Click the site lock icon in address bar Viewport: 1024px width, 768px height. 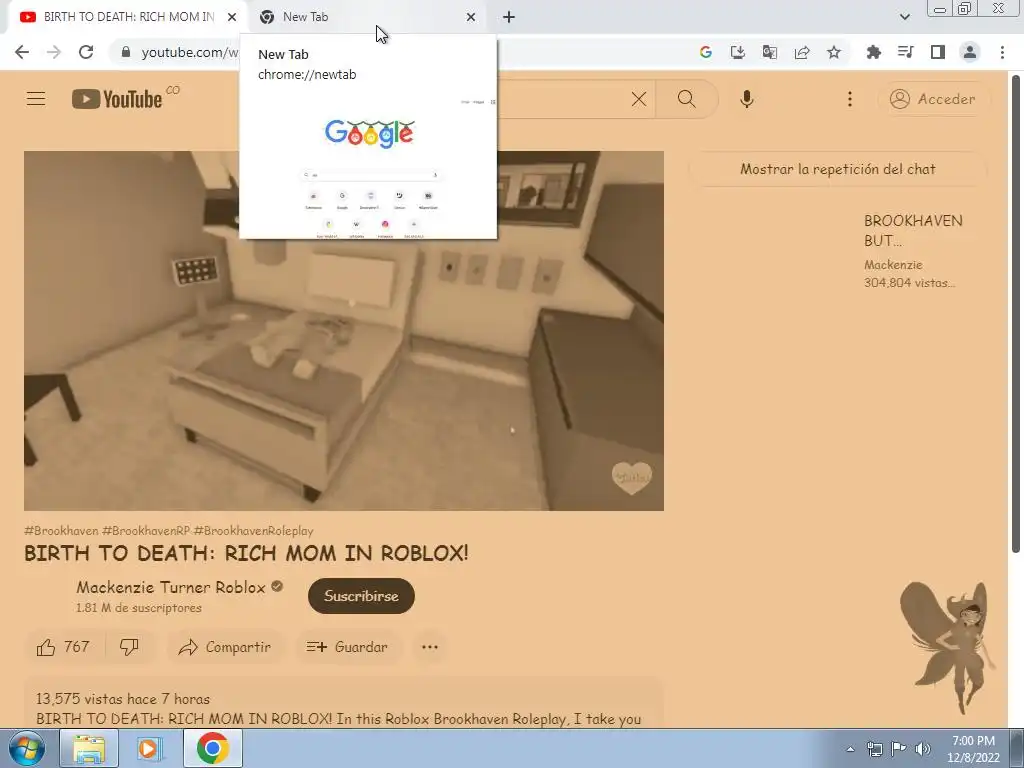pyautogui.click(x=126, y=52)
